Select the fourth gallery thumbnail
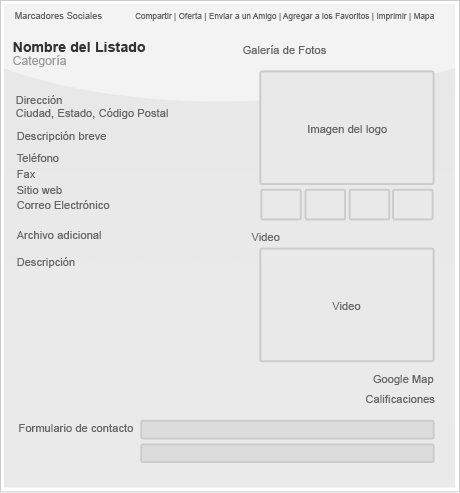Screen dimensions: 460x493 pos(413,205)
